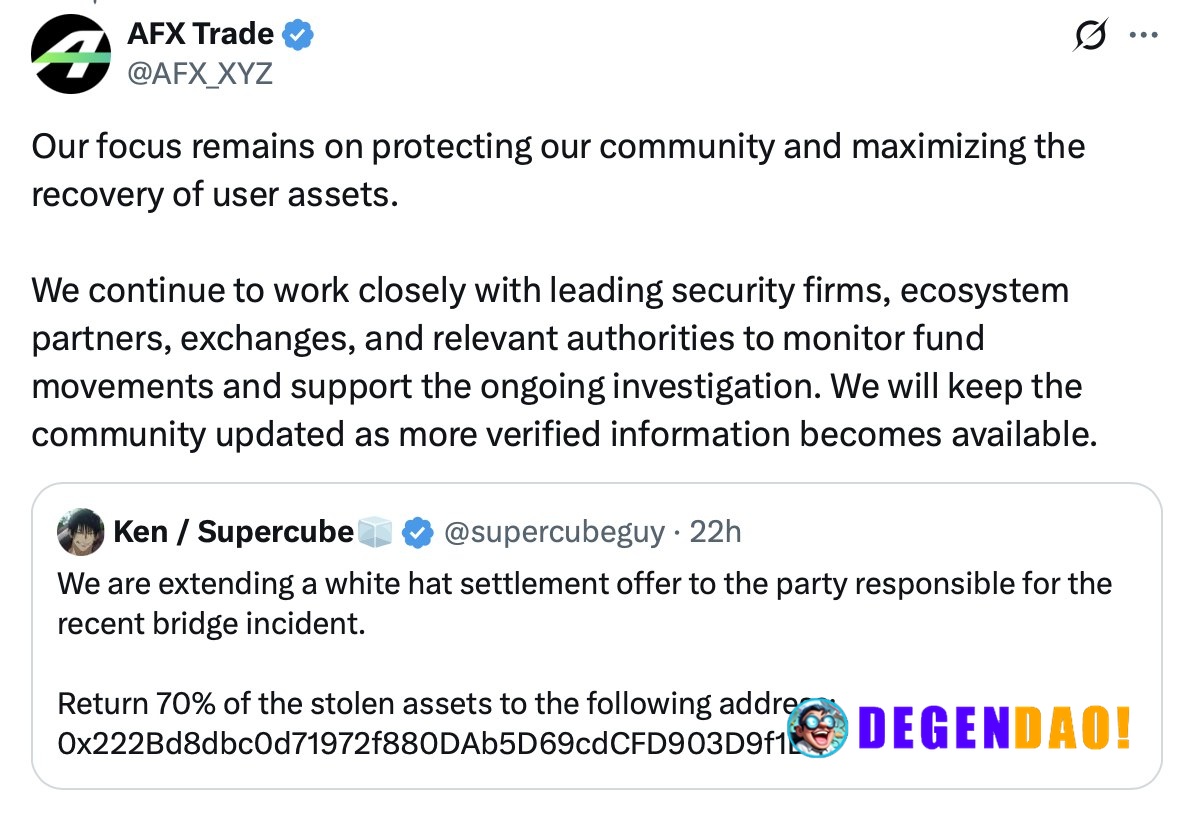
Task: Click the DegenDAO mascot icon
Action: (x=818, y=728)
